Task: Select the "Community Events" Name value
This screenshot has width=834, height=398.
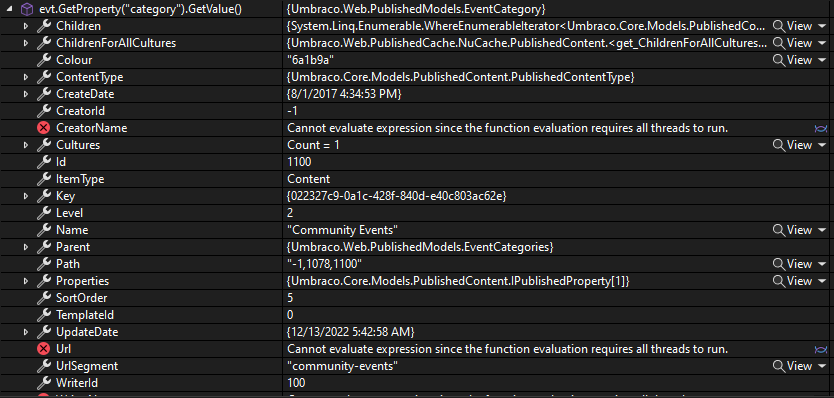Action: (343, 230)
